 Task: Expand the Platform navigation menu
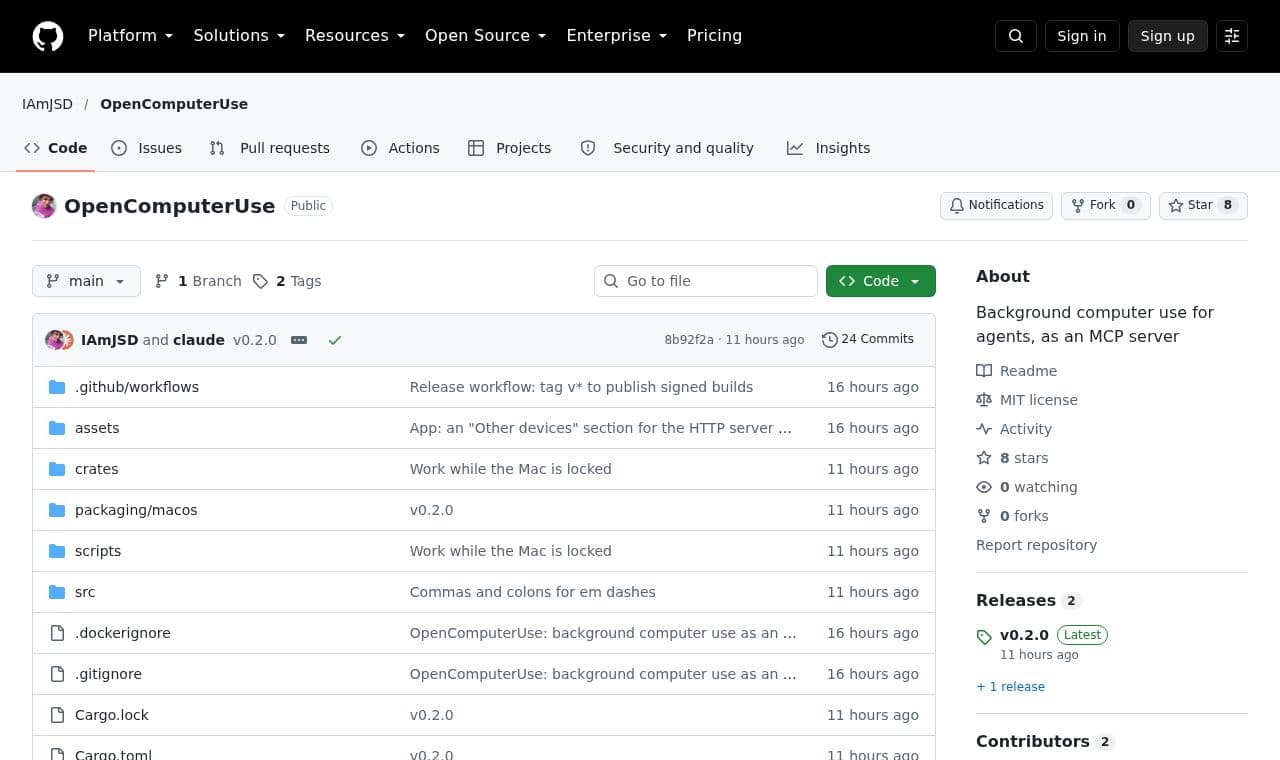(131, 35)
